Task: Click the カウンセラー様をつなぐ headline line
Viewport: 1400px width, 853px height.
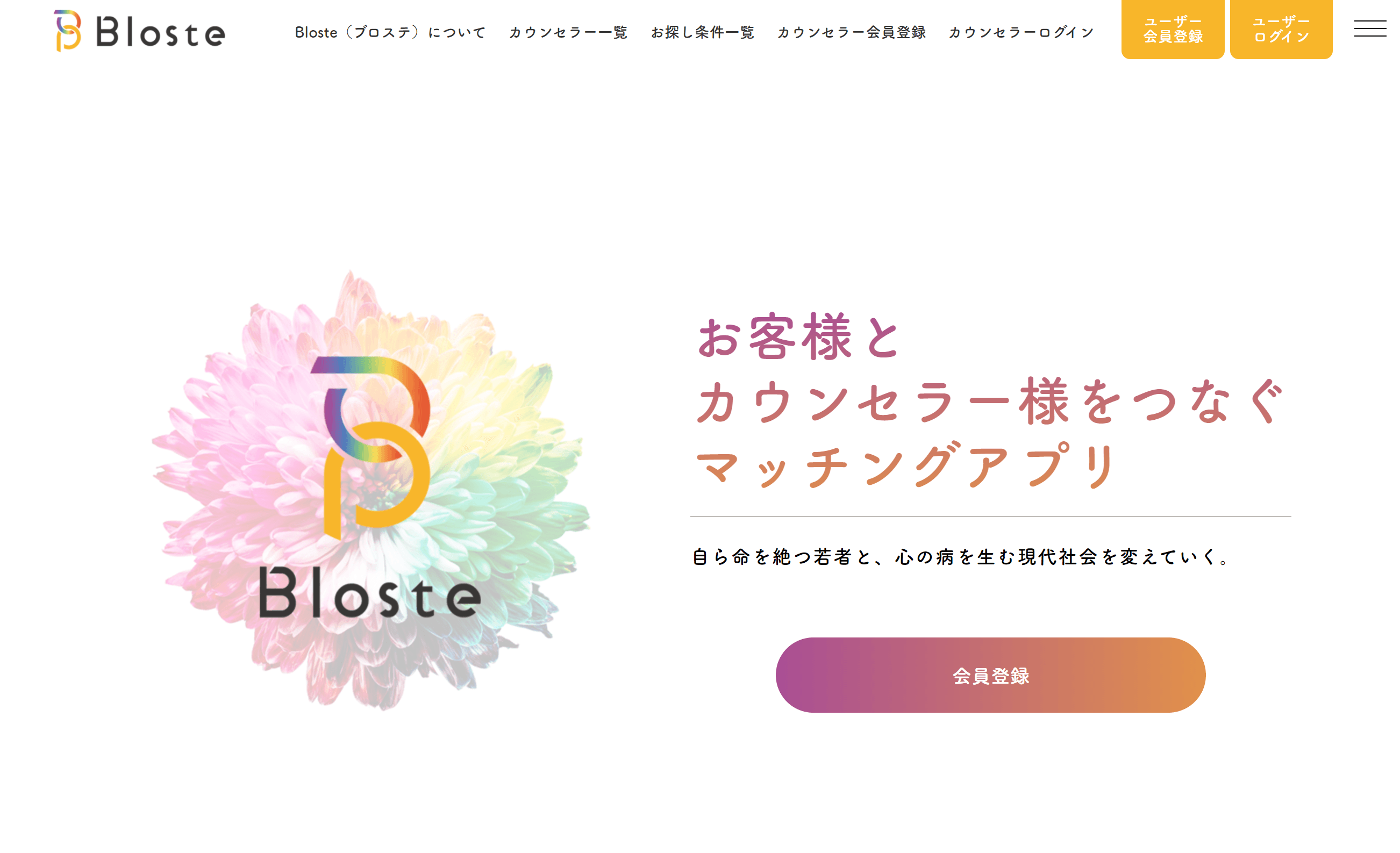Action: tap(989, 402)
